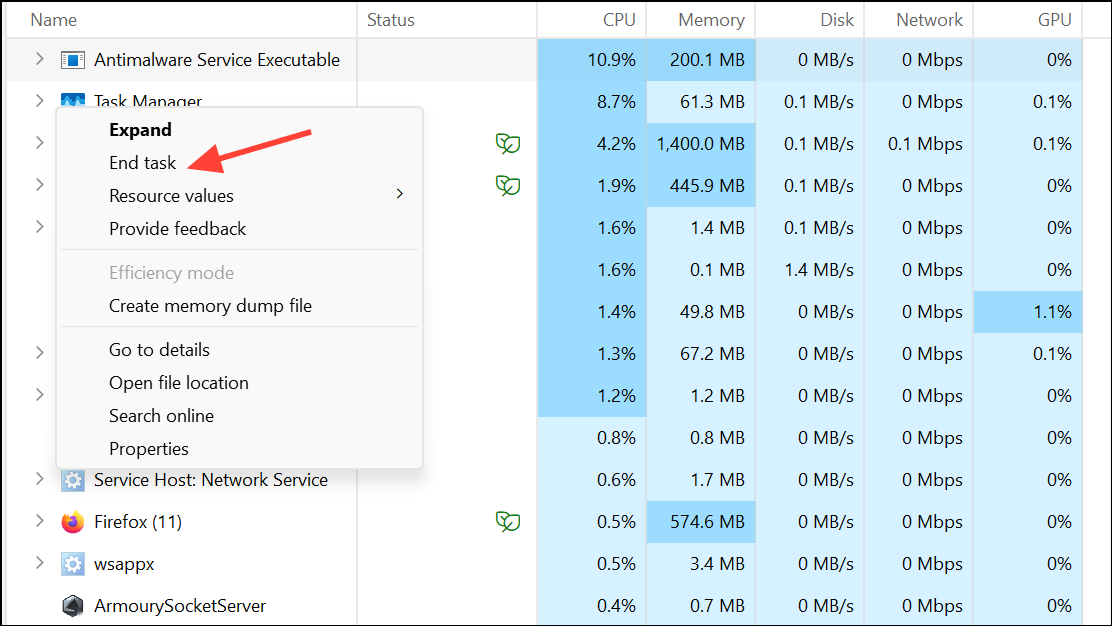Viewport: 1112px width, 626px height.
Task: Sort processes by the CPU column
Action: tap(619, 19)
